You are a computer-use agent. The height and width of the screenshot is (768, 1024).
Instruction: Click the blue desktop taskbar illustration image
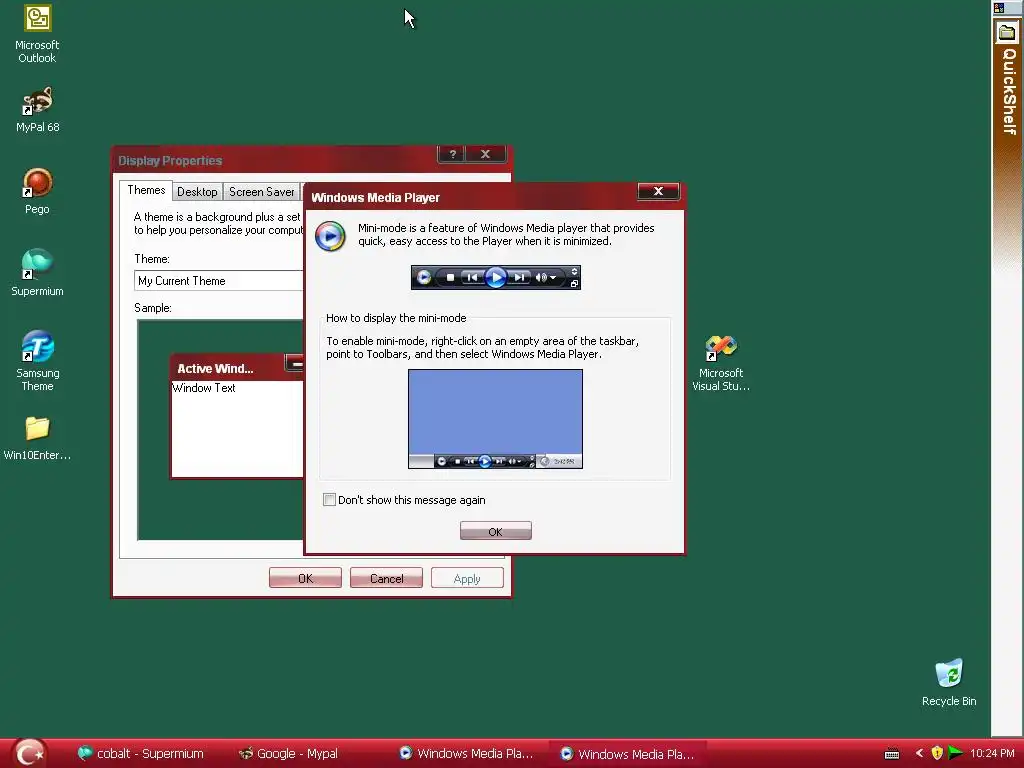pyautogui.click(x=496, y=419)
